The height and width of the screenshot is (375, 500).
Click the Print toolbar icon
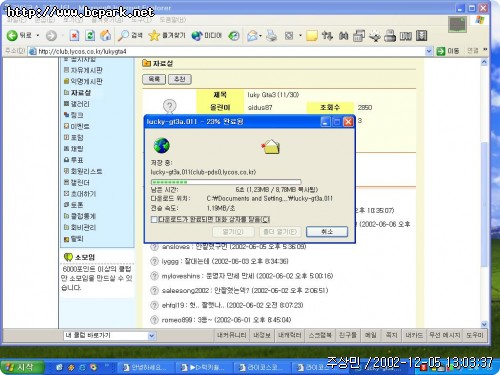272,35
